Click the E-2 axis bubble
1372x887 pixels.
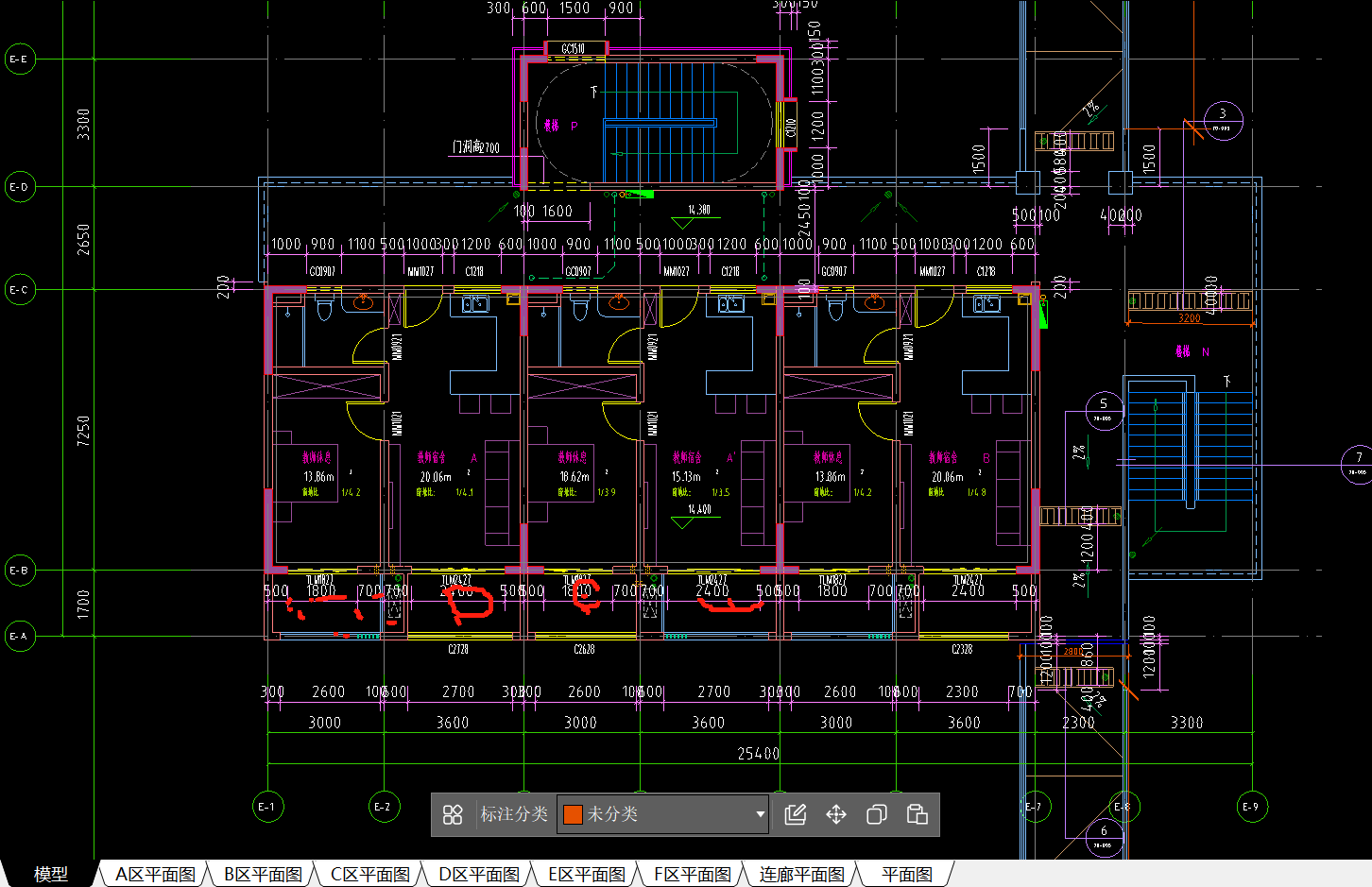tap(384, 807)
